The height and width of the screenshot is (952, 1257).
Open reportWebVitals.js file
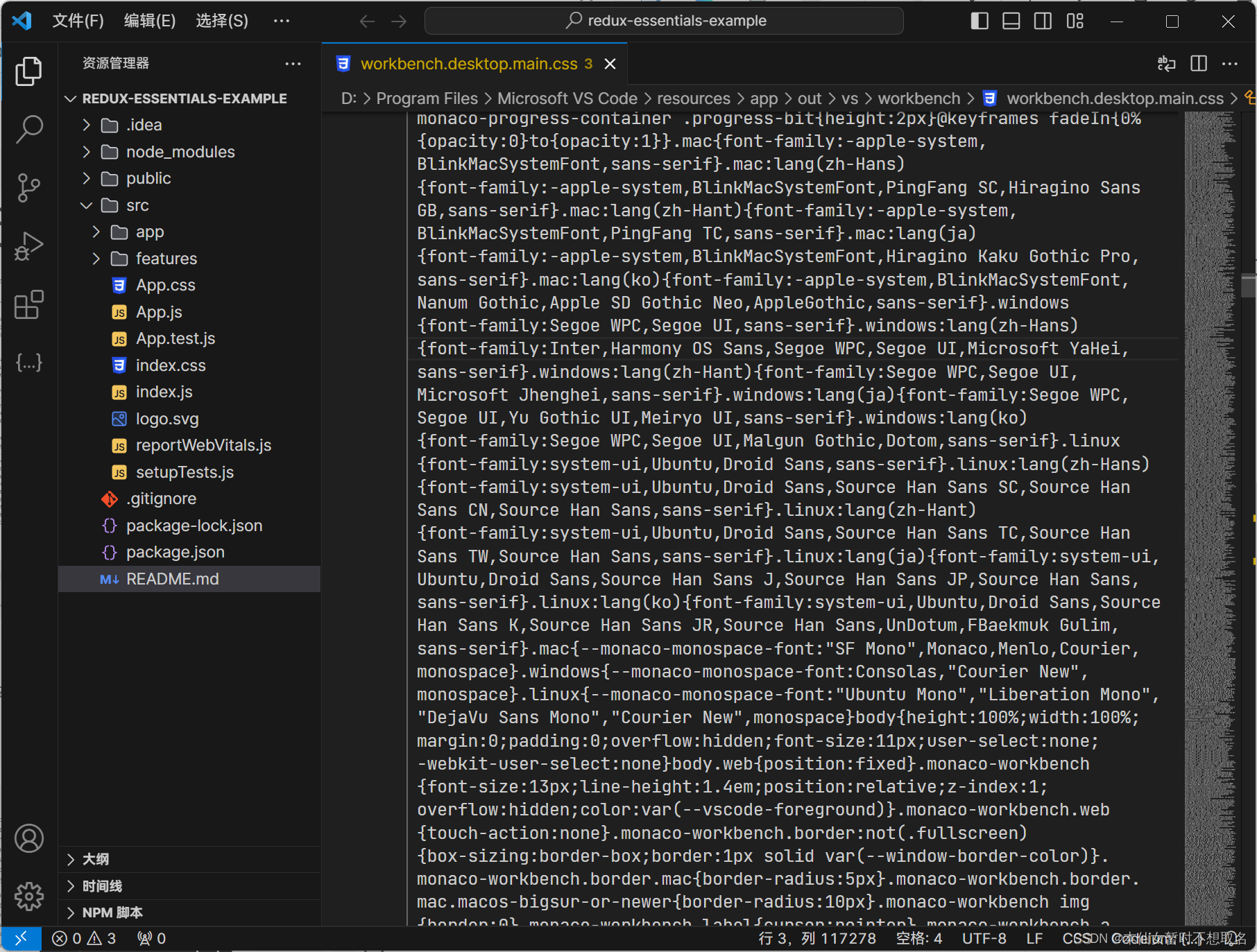coord(189,445)
